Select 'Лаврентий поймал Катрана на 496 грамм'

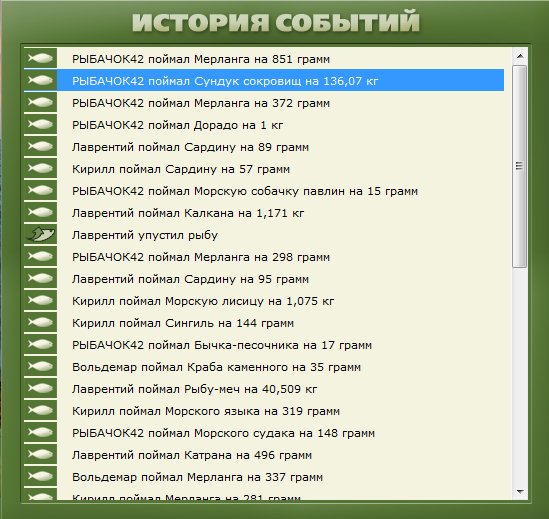pos(192,456)
